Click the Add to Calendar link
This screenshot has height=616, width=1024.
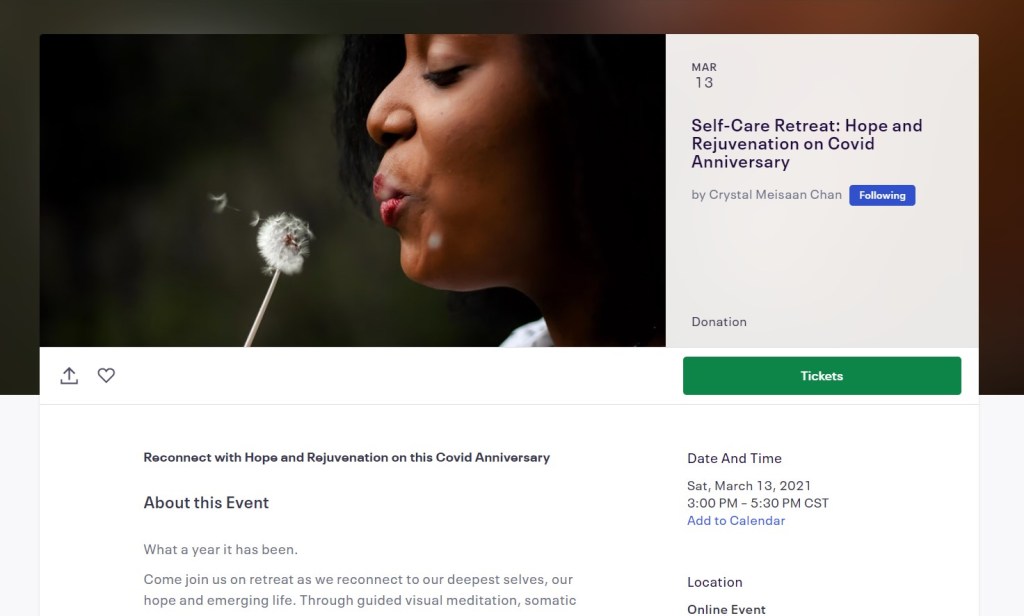pyautogui.click(x=736, y=521)
